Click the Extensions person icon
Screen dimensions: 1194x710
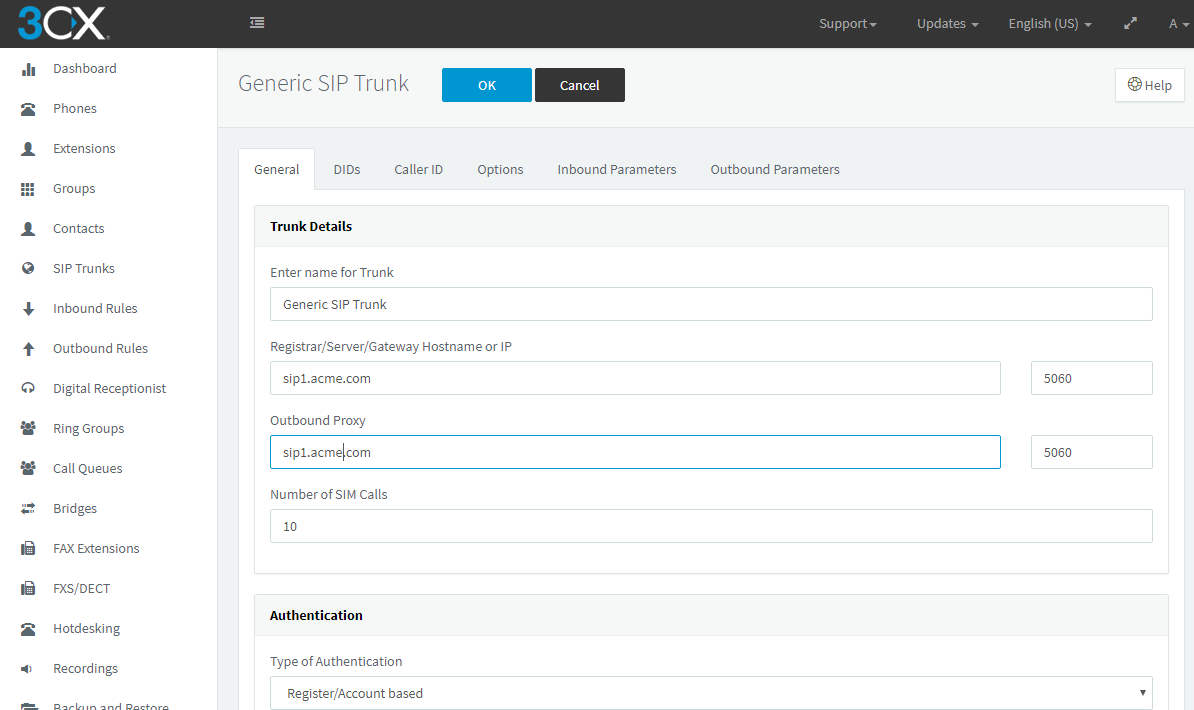28,149
